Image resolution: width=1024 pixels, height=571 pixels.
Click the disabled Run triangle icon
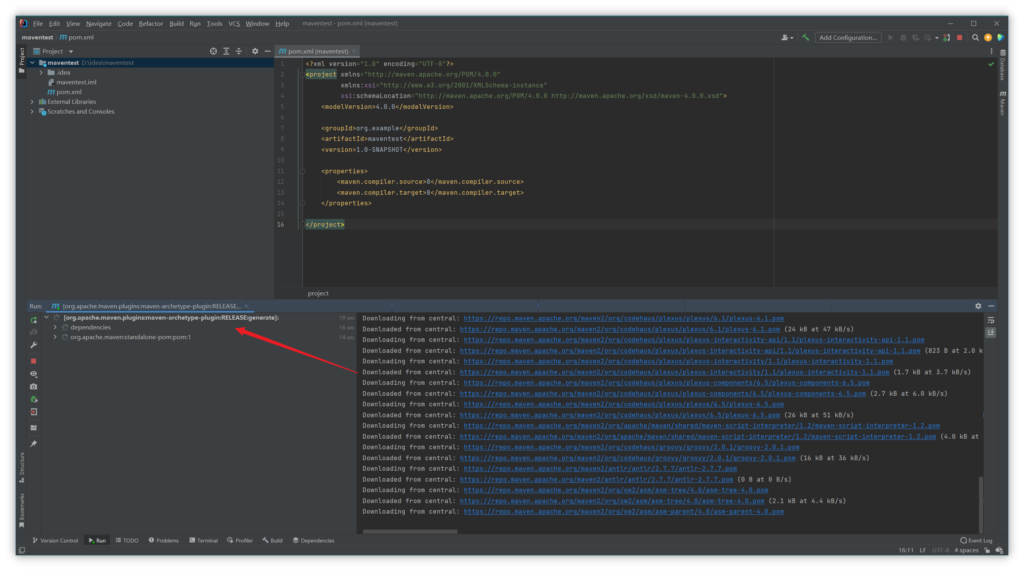(x=890, y=38)
